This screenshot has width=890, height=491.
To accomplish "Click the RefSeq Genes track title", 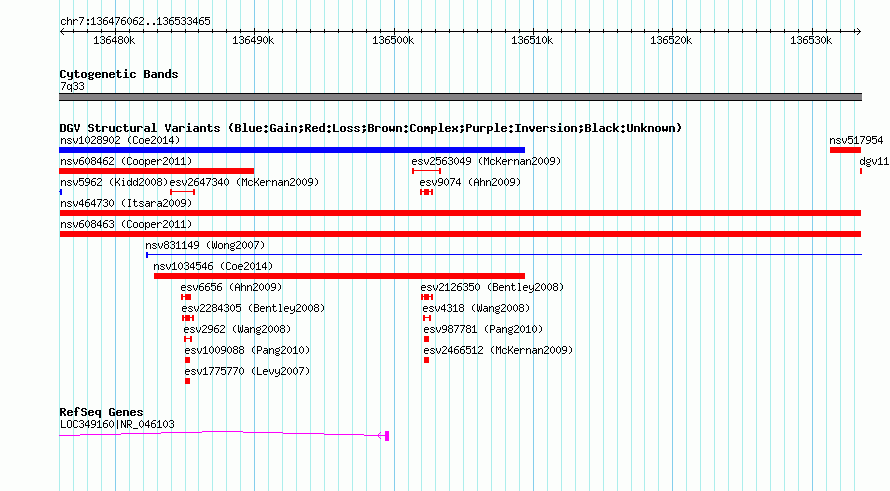I will coord(101,412).
